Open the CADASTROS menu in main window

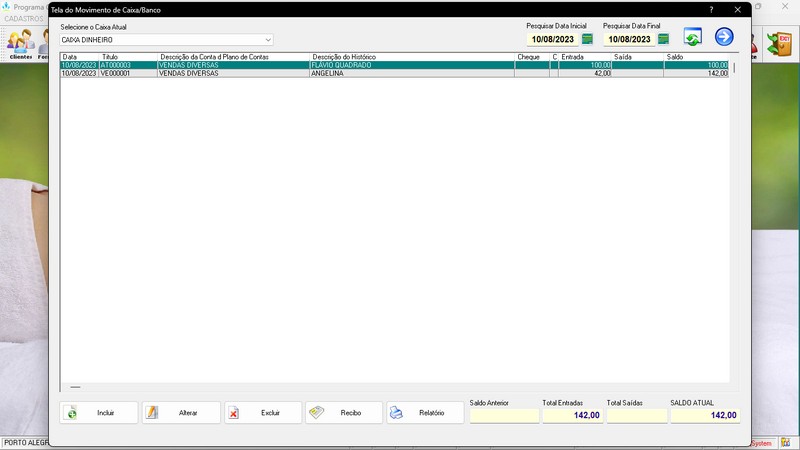[x=24, y=18]
